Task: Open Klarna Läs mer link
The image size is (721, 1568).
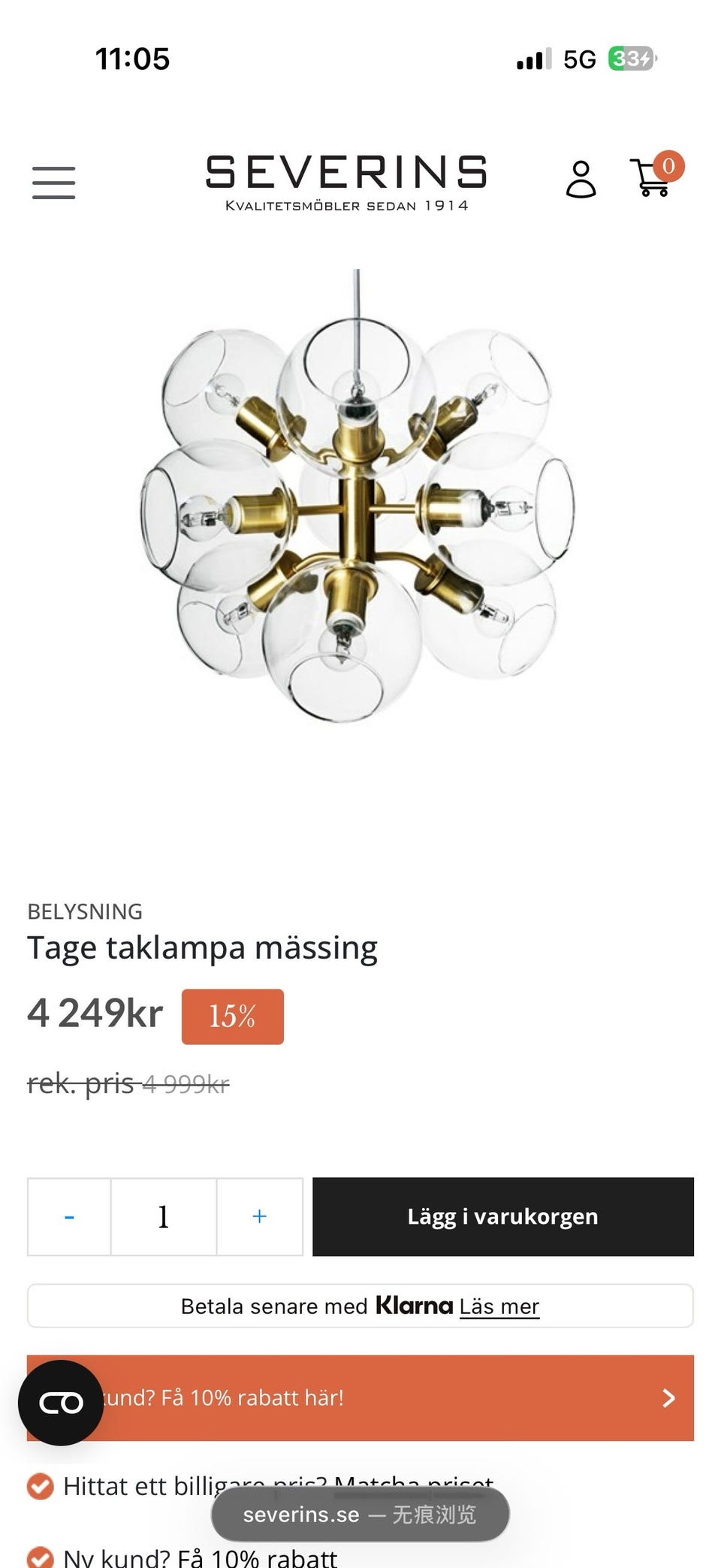Action: pos(499,1307)
